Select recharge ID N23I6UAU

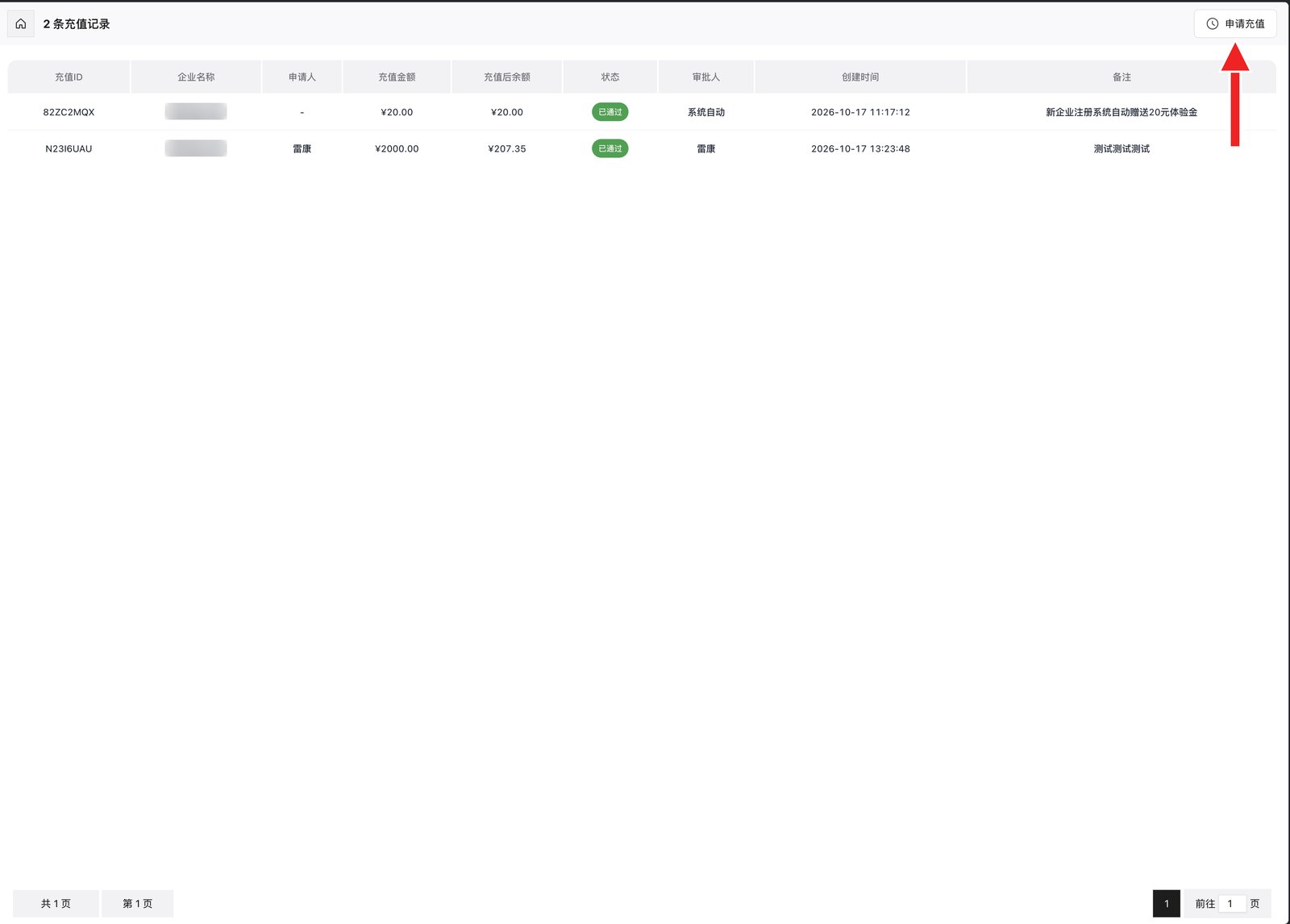[x=69, y=149]
